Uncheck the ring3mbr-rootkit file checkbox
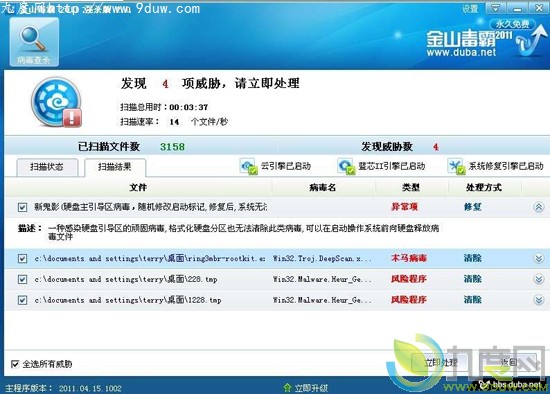The width and height of the screenshot is (550, 394). 22,259
